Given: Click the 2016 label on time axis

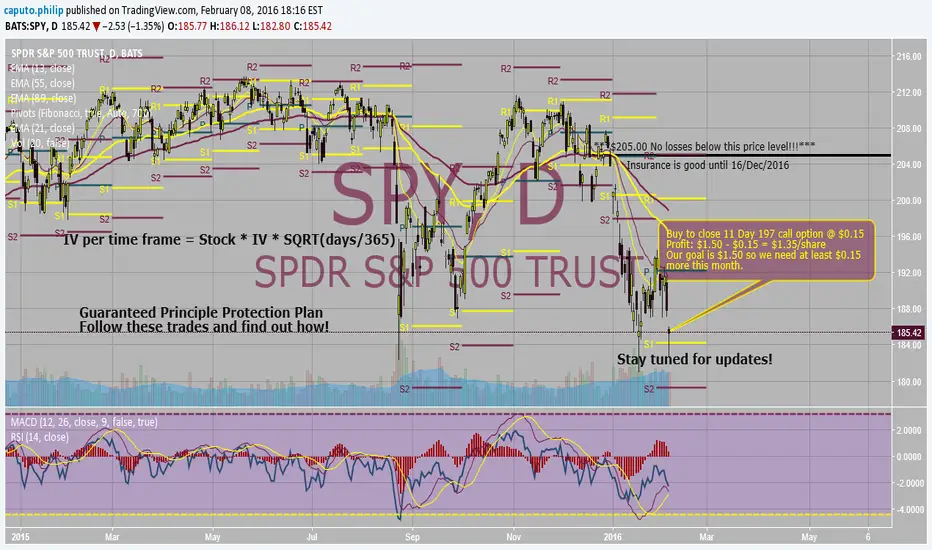Looking at the screenshot, I should pos(612,536).
